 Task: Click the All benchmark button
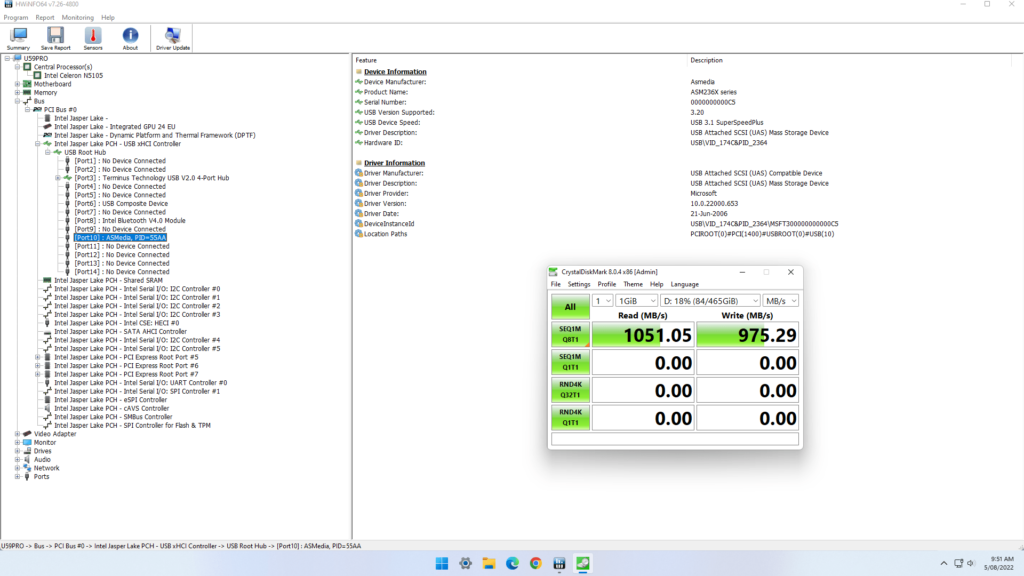[x=570, y=307]
